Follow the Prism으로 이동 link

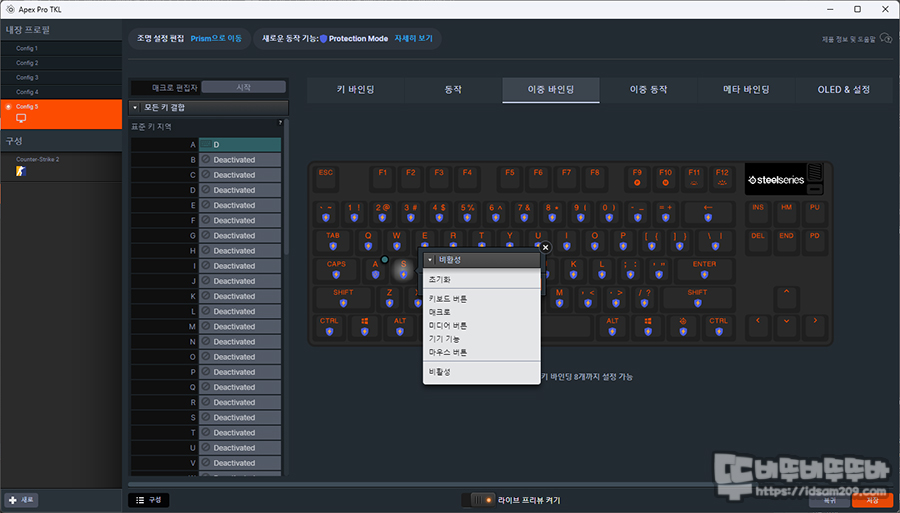[216, 38]
